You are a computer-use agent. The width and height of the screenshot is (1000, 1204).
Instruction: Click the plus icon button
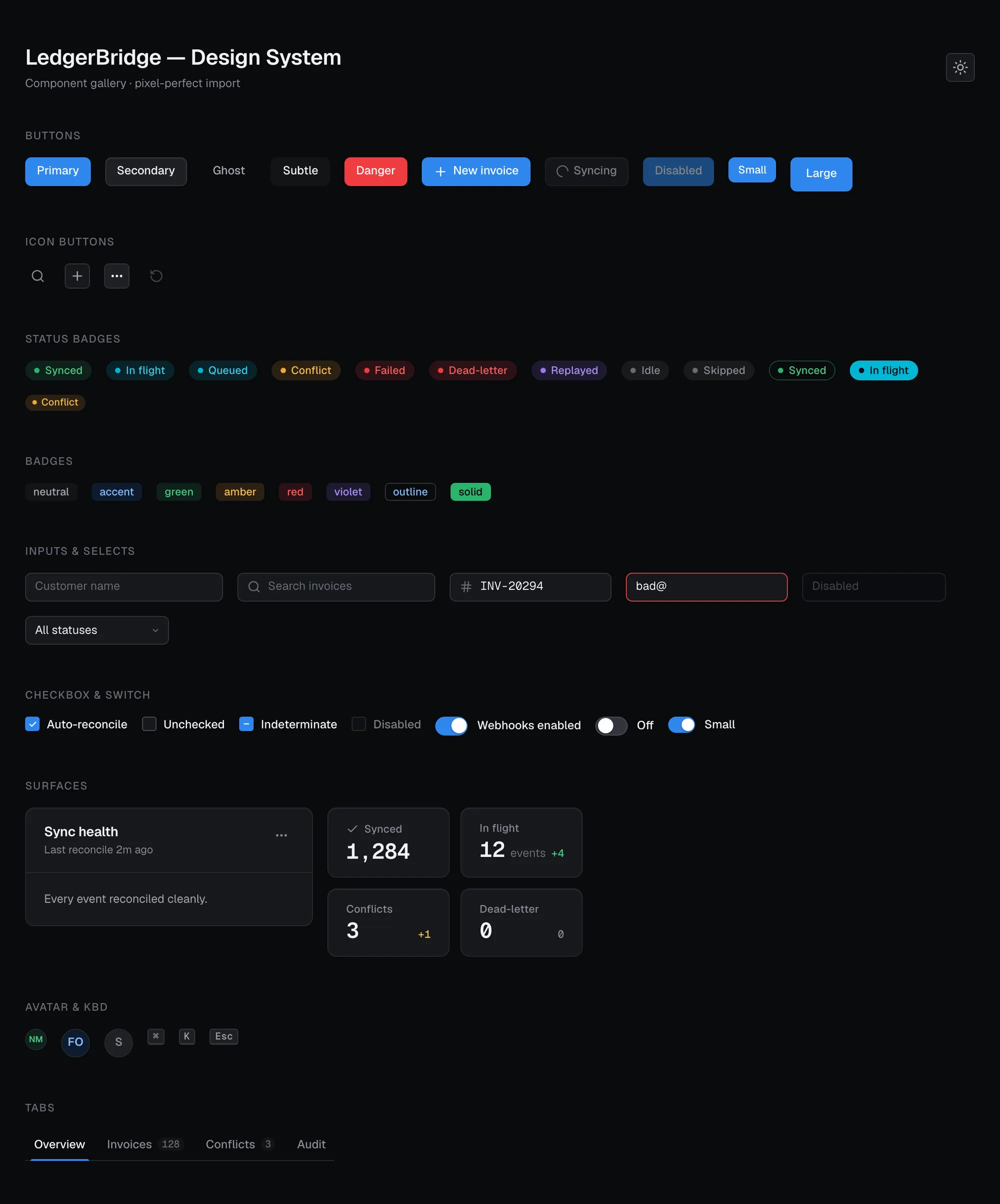click(x=77, y=276)
